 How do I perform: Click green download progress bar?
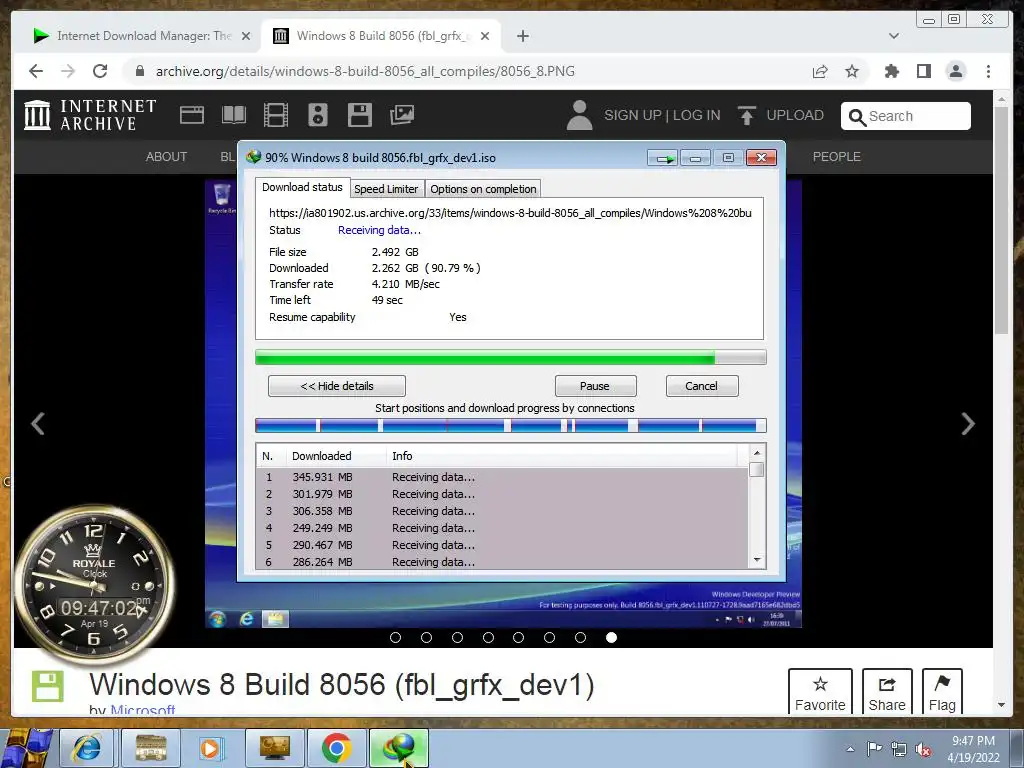point(511,357)
